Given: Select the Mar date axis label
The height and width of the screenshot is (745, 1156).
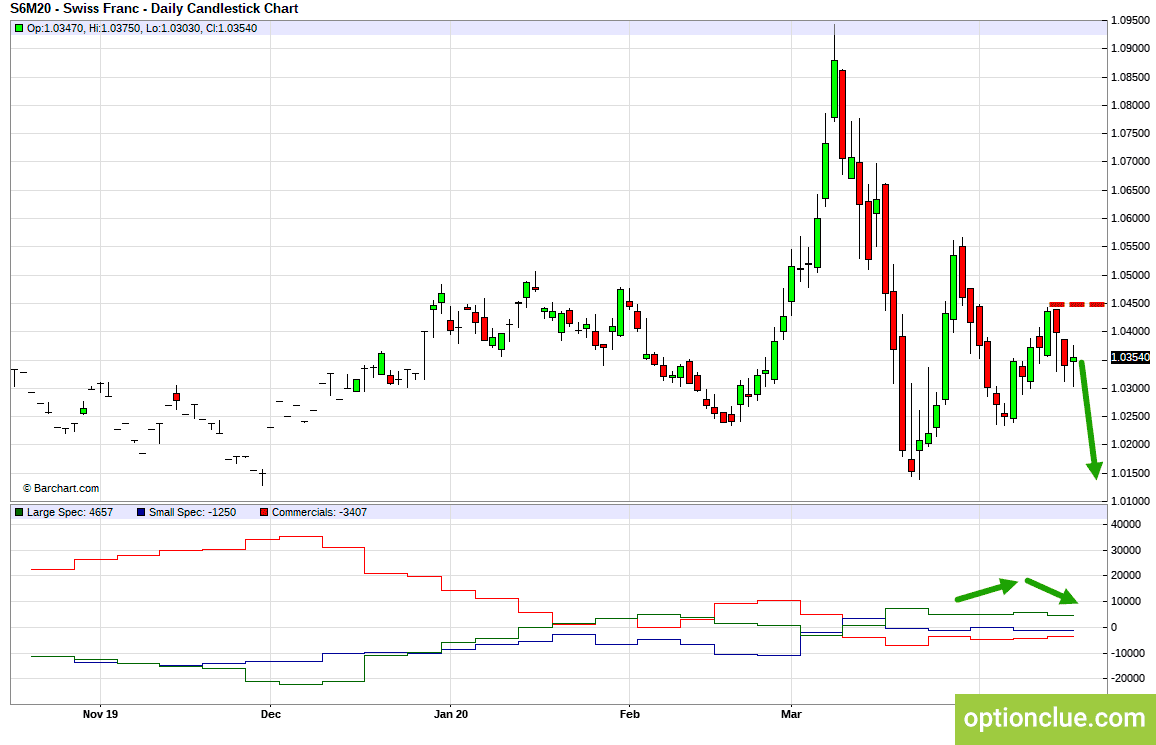Looking at the screenshot, I should [791, 714].
